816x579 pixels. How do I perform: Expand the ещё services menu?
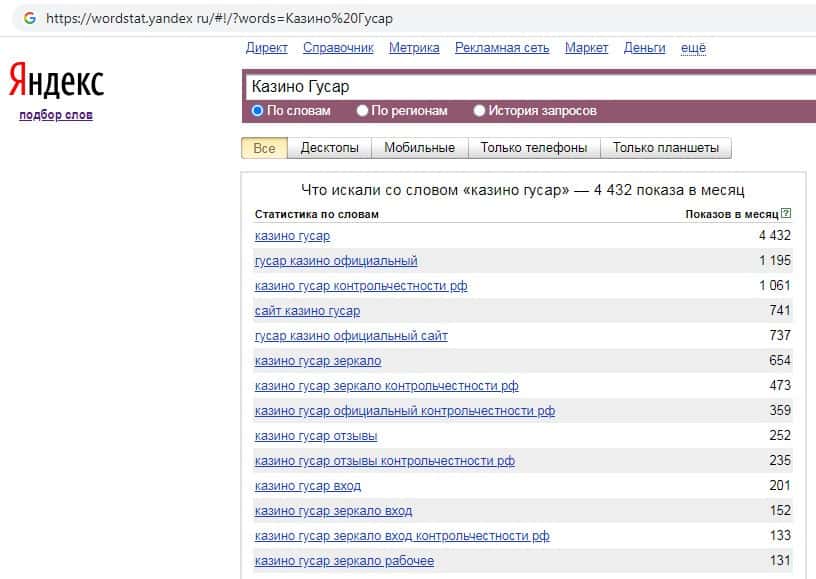(x=693, y=48)
